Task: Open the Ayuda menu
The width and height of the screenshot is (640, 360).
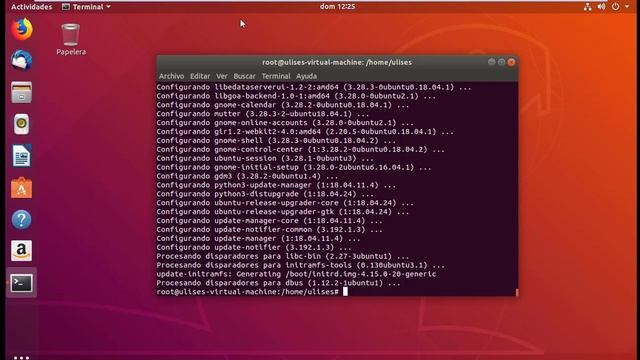Action: [x=307, y=76]
